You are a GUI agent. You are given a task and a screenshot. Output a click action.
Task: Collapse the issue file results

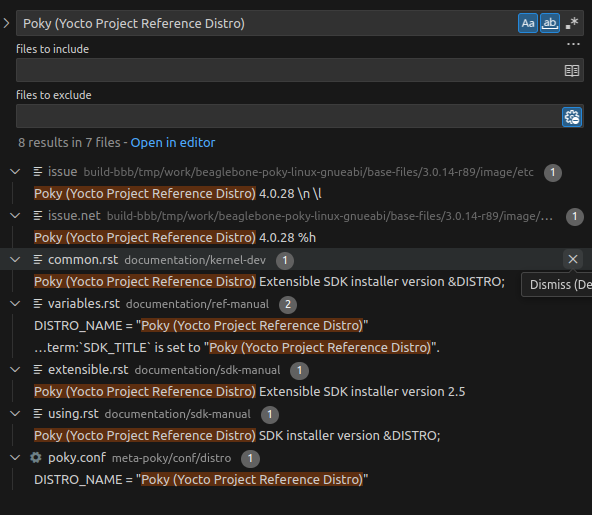click(15, 172)
